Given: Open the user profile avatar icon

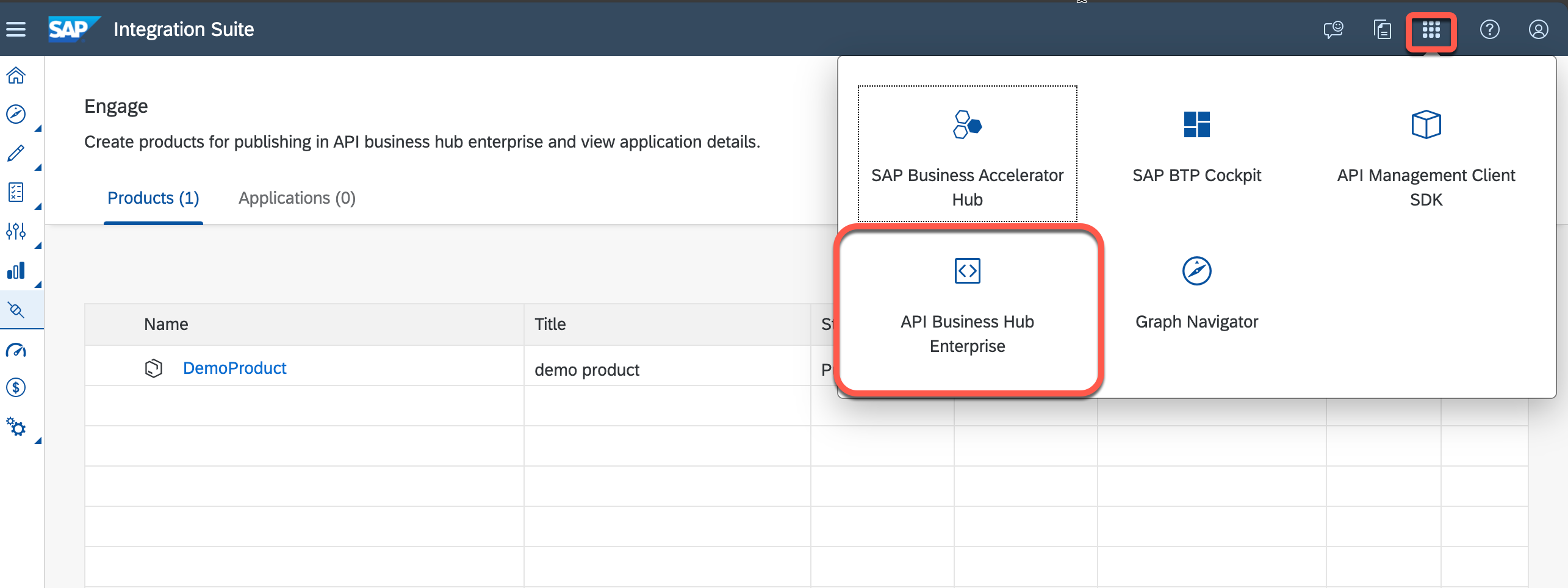Looking at the screenshot, I should pos(1537,29).
